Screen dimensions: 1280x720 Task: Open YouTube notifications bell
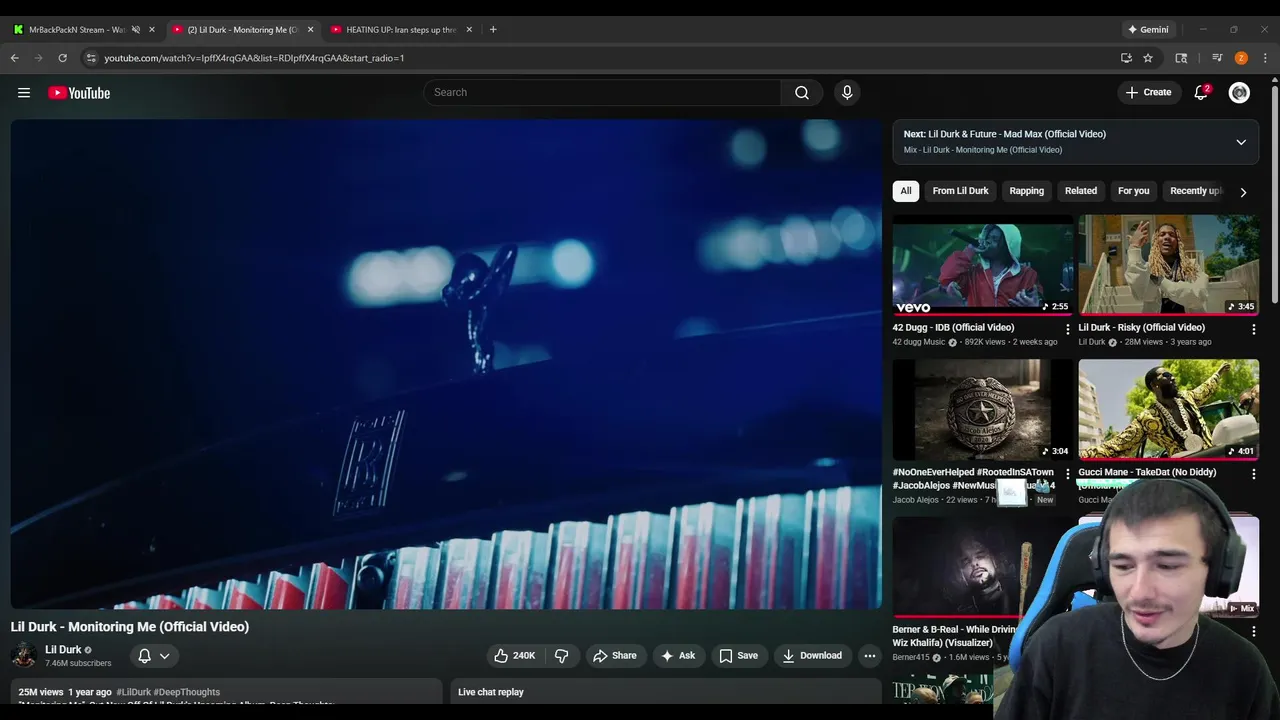pos(1201,92)
